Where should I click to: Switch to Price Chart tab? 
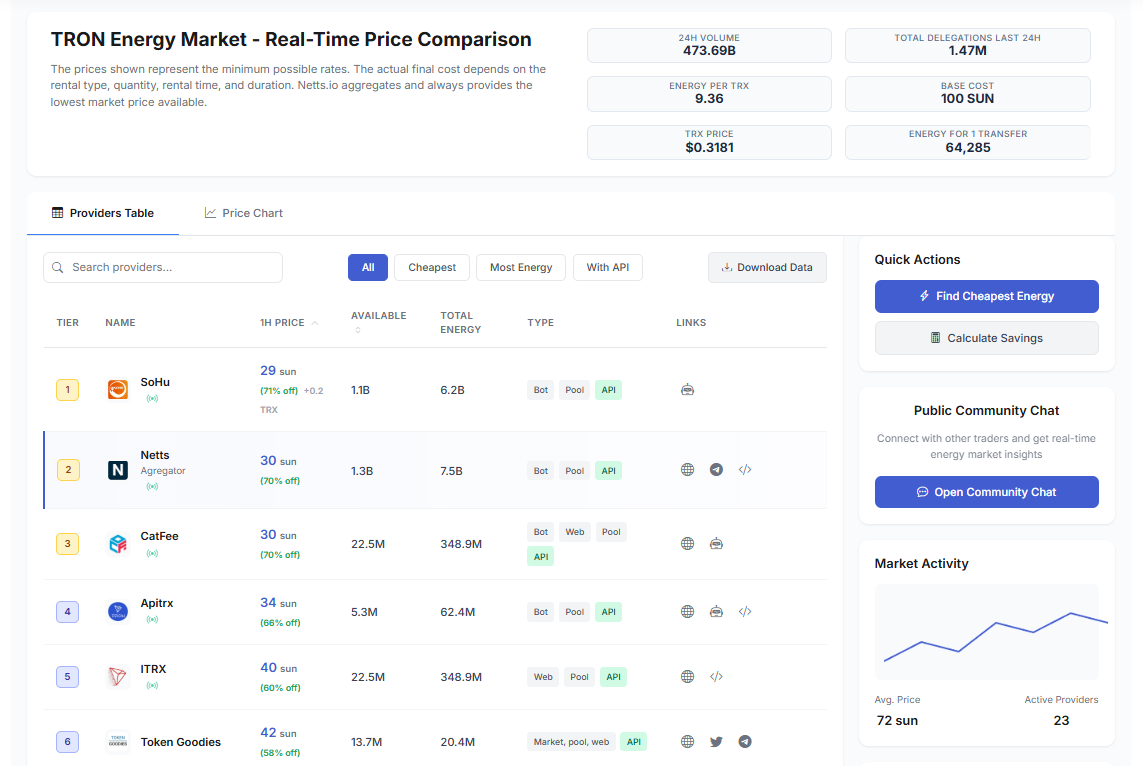[243, 213]
